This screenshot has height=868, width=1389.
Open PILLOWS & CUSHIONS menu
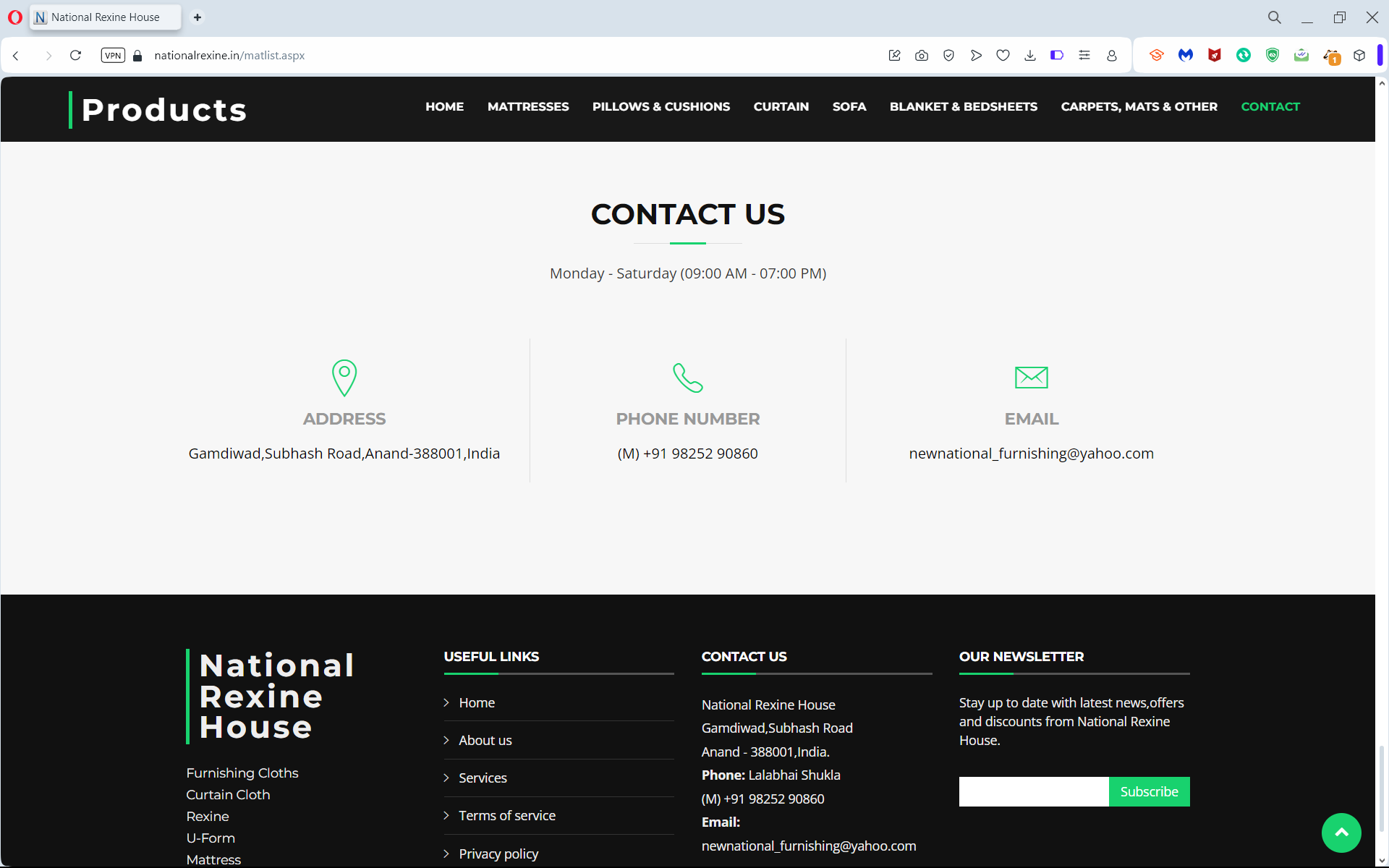(661, 106)
